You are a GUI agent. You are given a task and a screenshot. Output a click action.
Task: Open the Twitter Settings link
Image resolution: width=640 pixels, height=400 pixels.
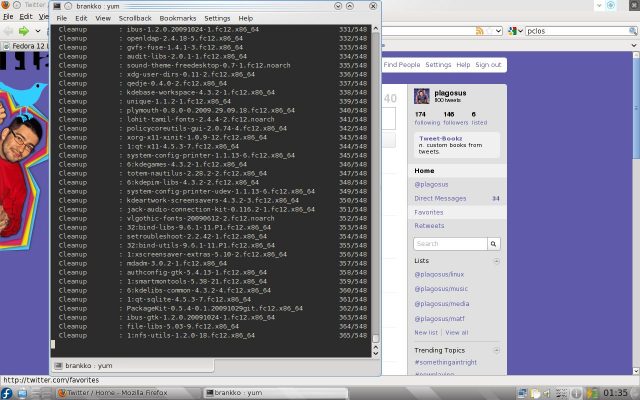point(438,65)
